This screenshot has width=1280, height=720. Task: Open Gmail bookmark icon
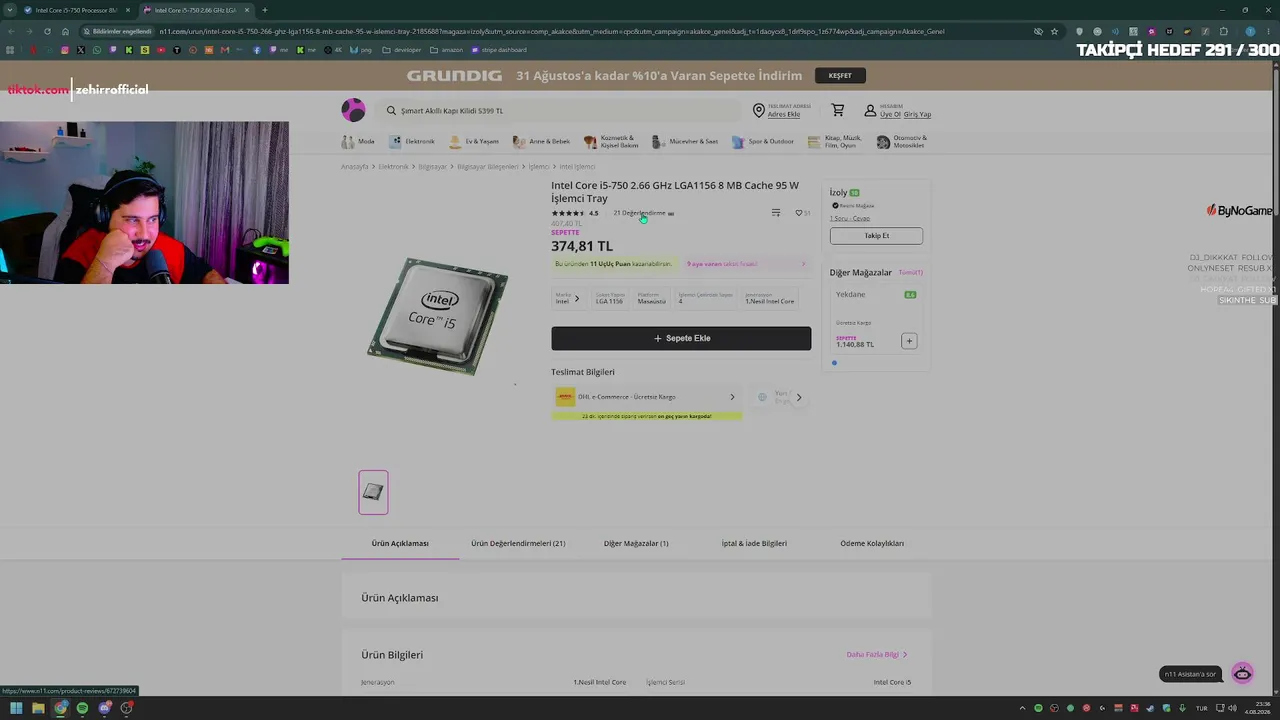click(225, 50)
